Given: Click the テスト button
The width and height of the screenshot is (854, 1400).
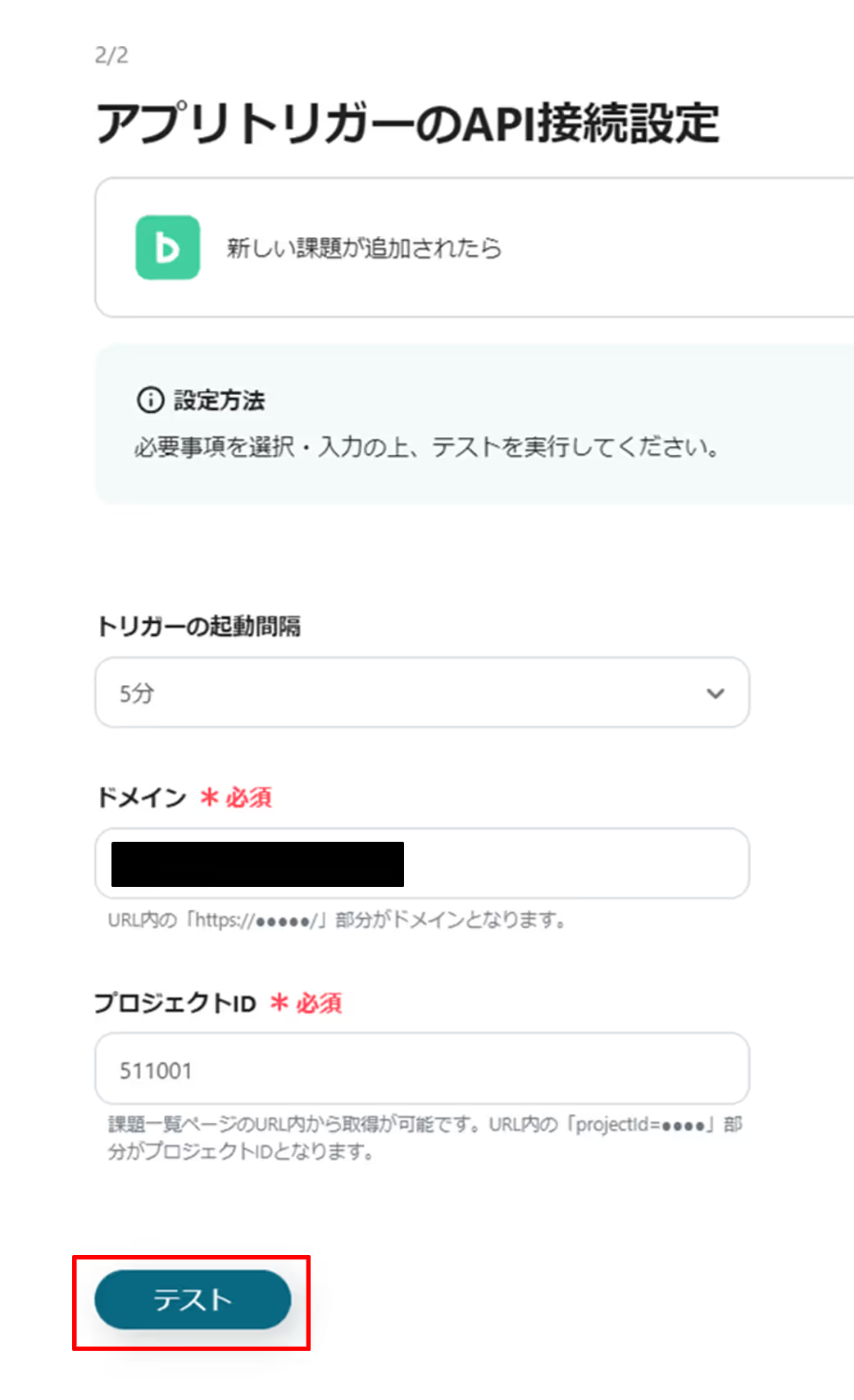Looking at the screenshot, I should click(x=193, y=1299).
